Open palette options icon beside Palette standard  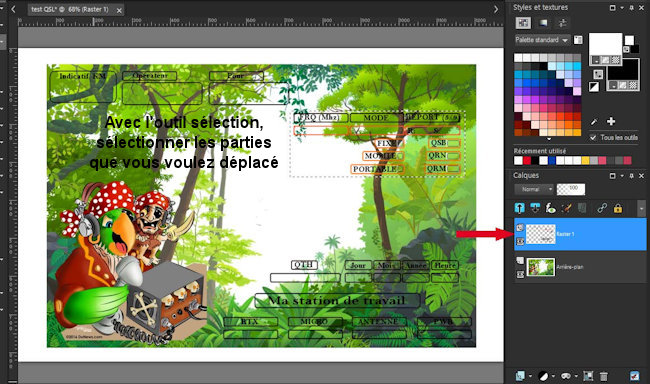click(578, 40)
